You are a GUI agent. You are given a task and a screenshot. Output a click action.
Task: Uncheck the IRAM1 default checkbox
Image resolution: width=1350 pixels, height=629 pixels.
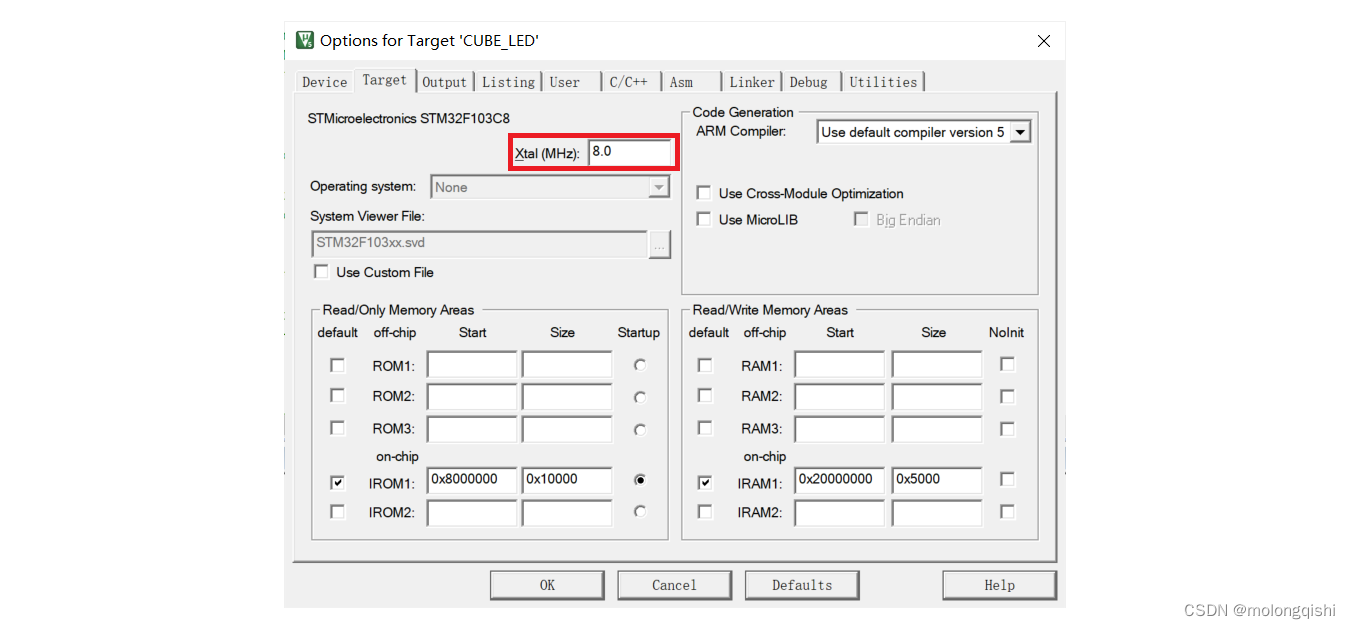[x=705, y=482]
